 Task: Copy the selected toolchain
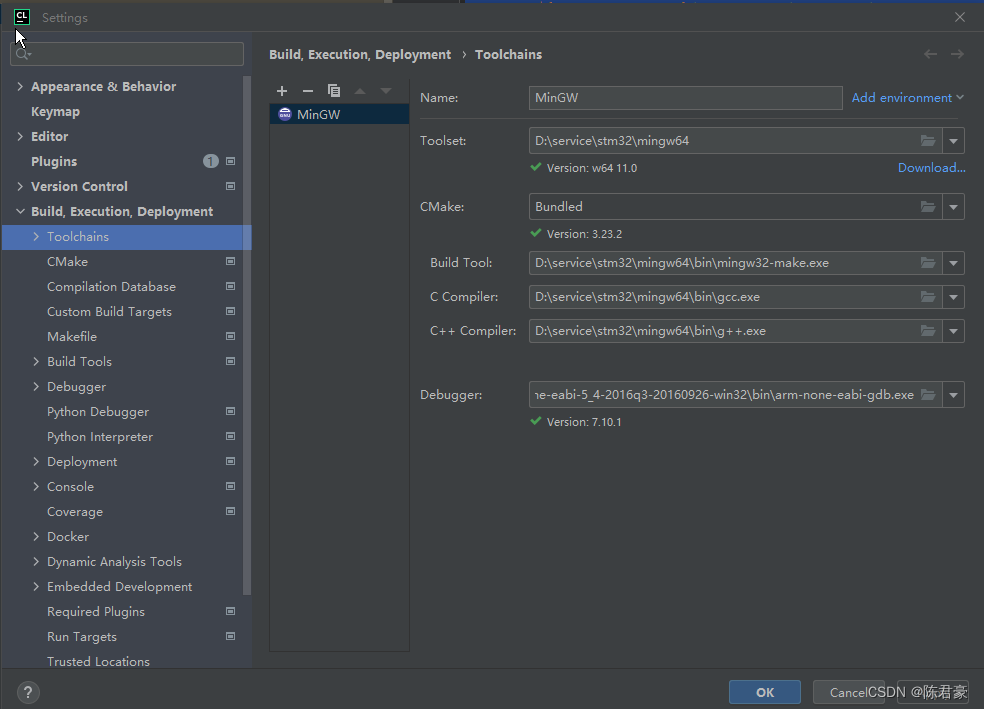(334, 91)
